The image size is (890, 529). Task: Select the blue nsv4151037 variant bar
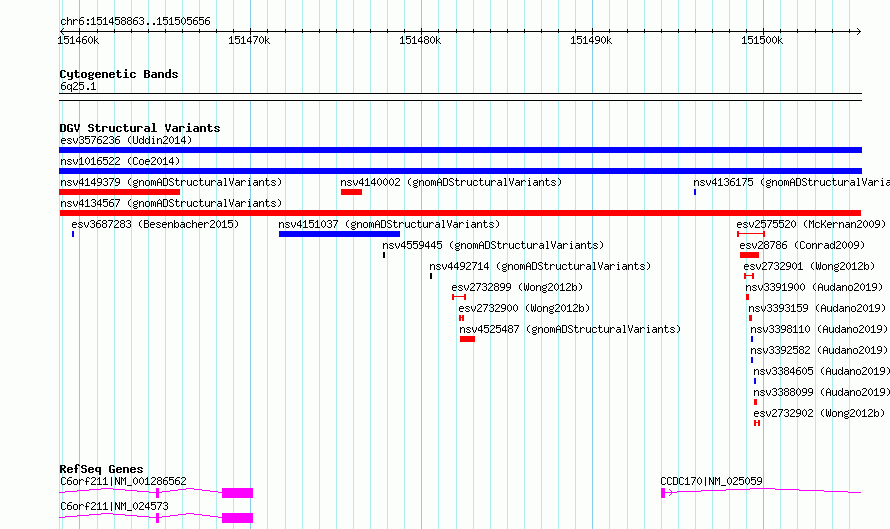339,234
